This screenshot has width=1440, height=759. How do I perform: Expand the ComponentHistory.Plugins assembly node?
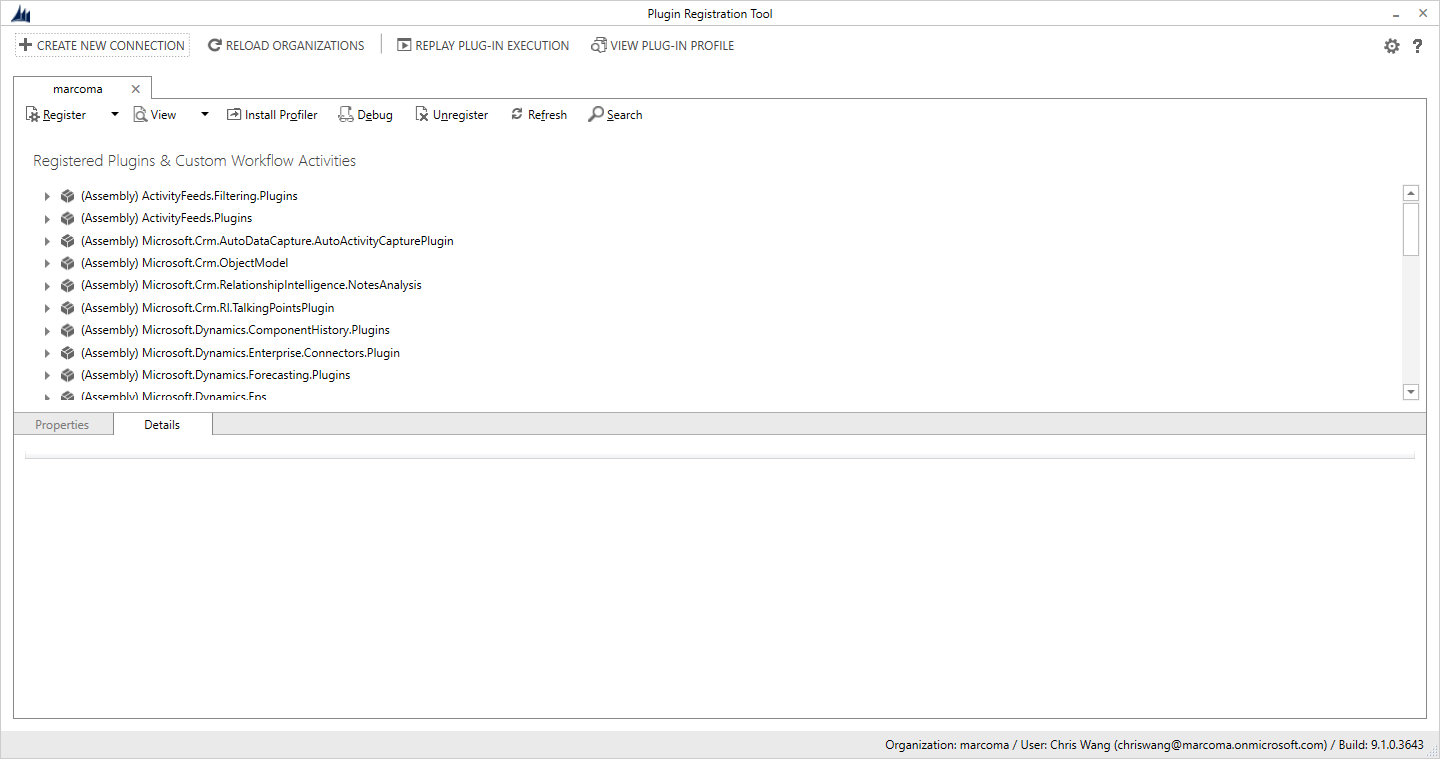click(47, 330)
